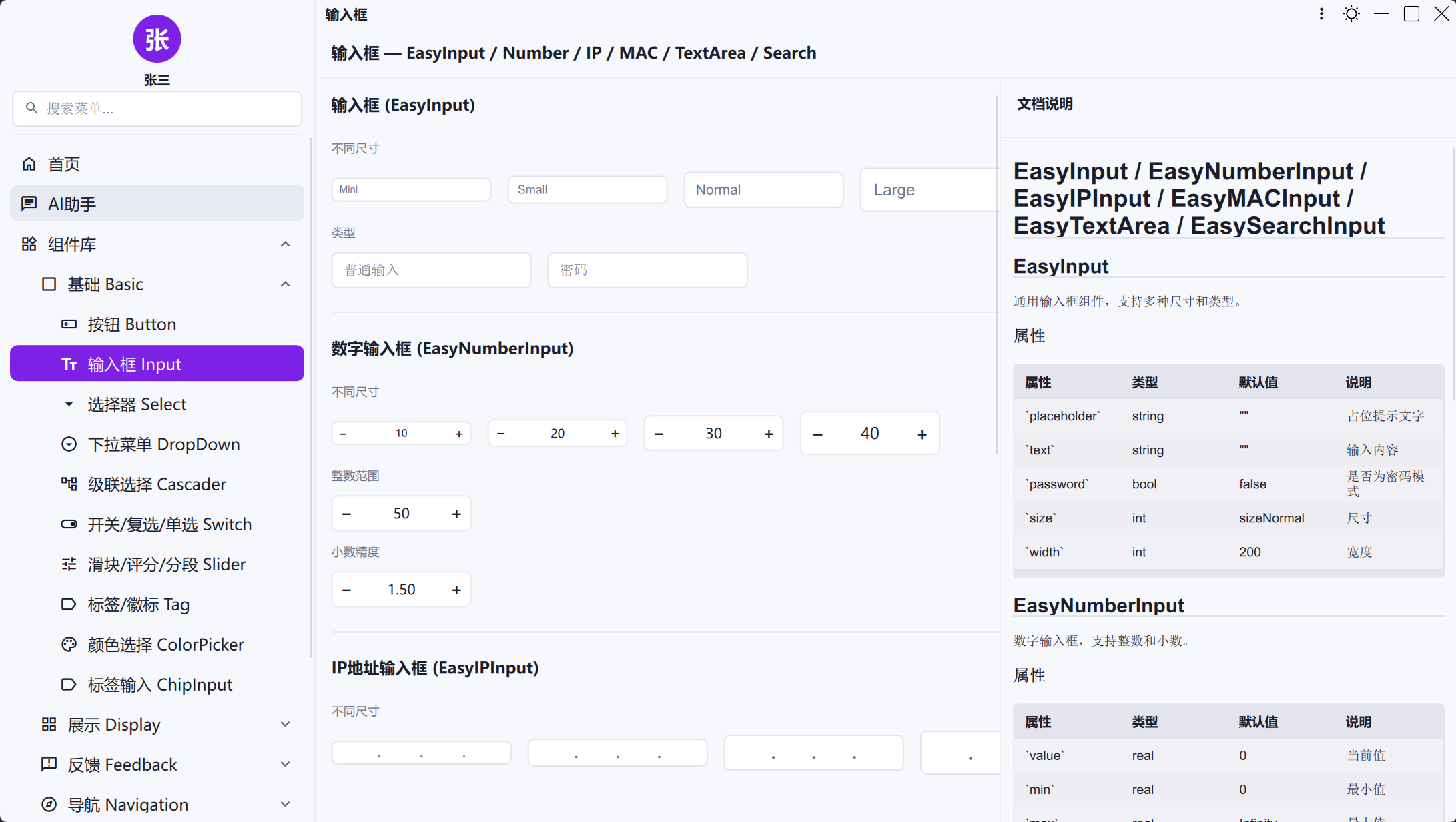
Task: Click the main content vertical scrollbar
Action: tap(997, 274)
